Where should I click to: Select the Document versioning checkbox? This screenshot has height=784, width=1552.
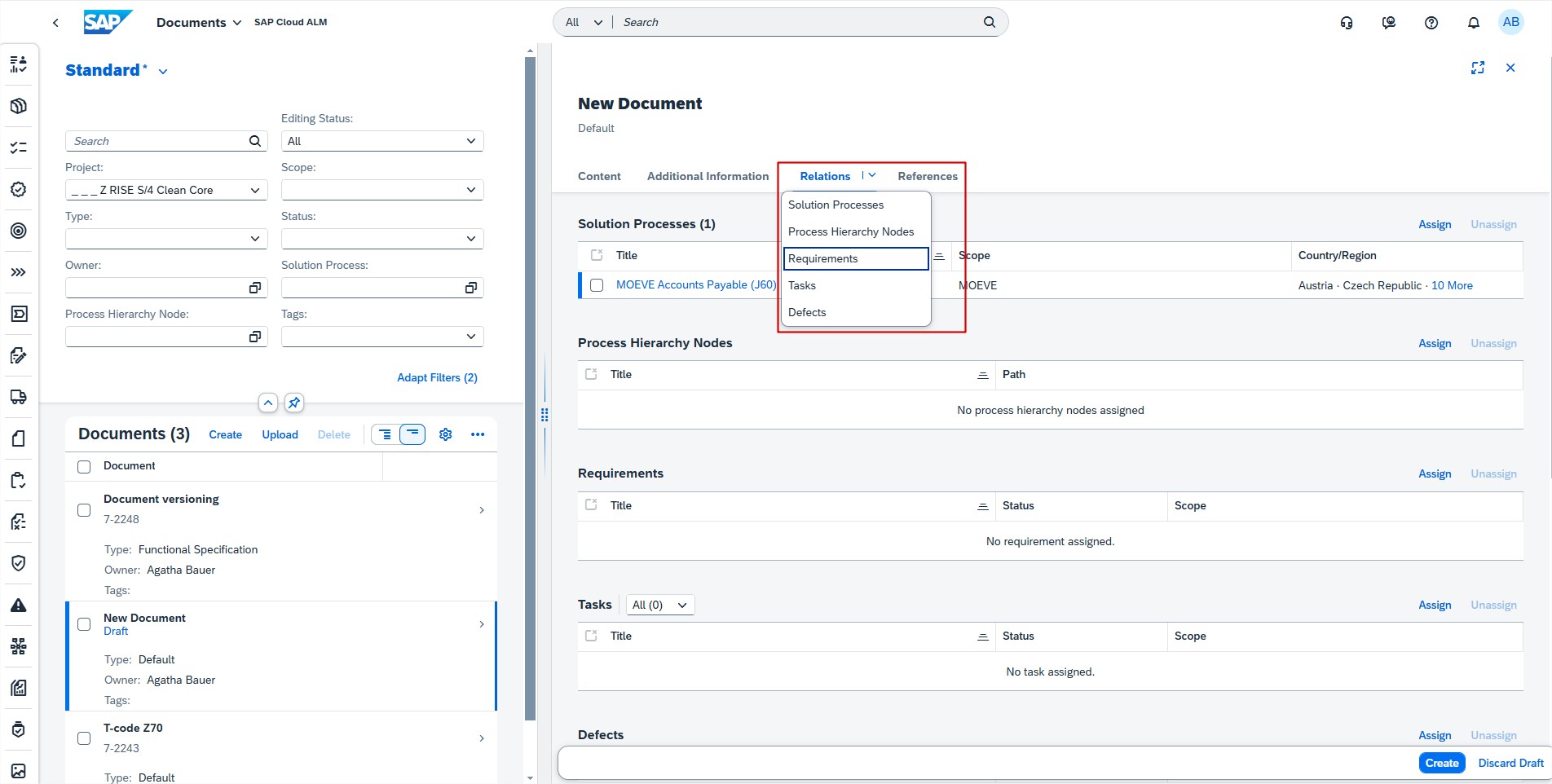(84, 510)
